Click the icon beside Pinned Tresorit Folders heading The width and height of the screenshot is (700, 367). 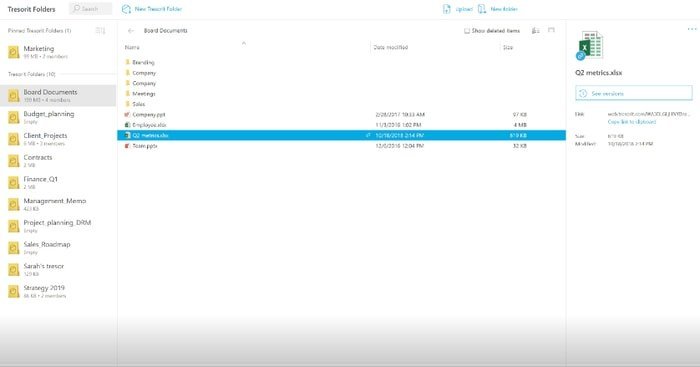(x=100, y=31)
